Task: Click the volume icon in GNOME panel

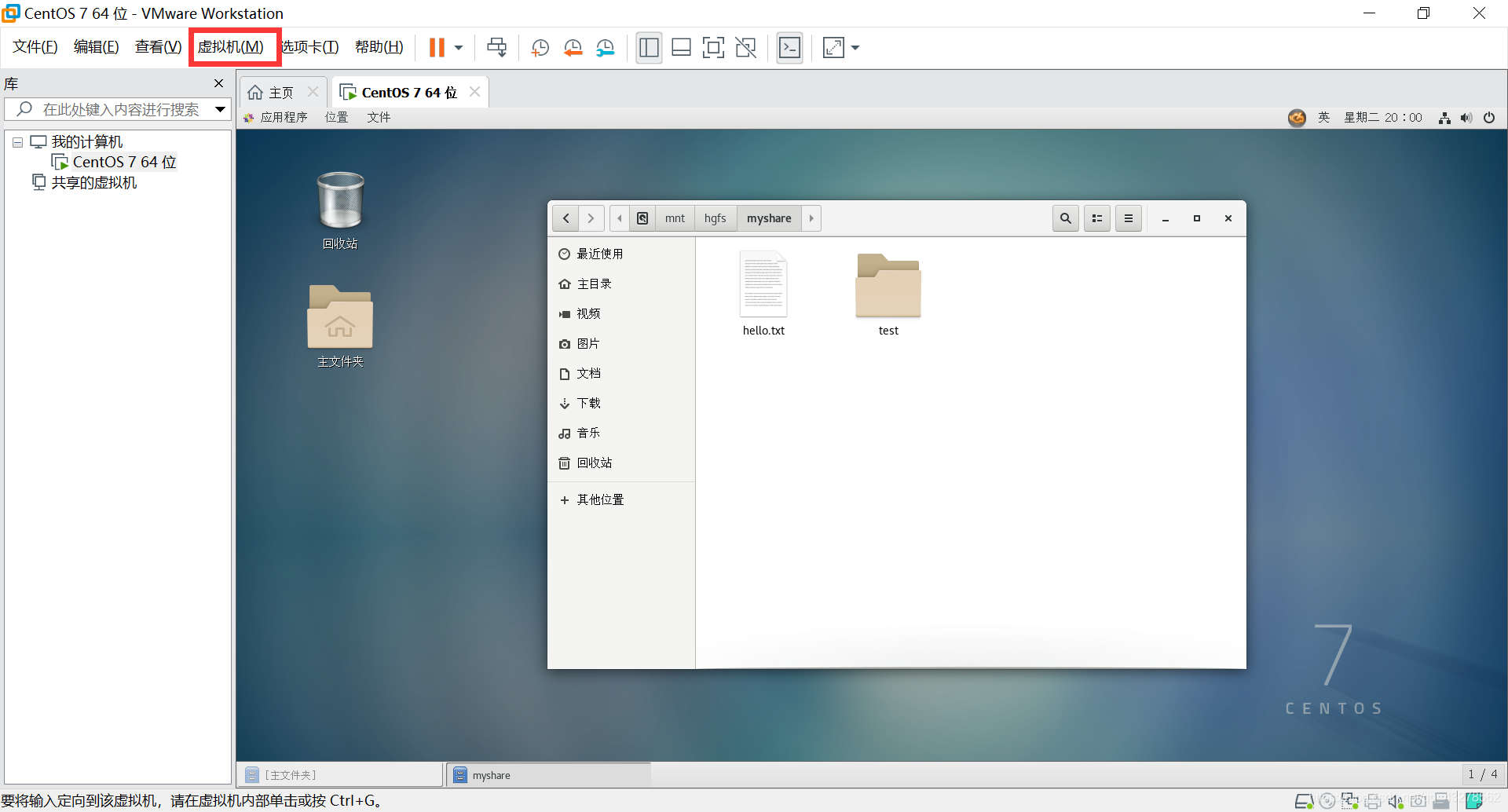Action: click(x=1466, y=118)
